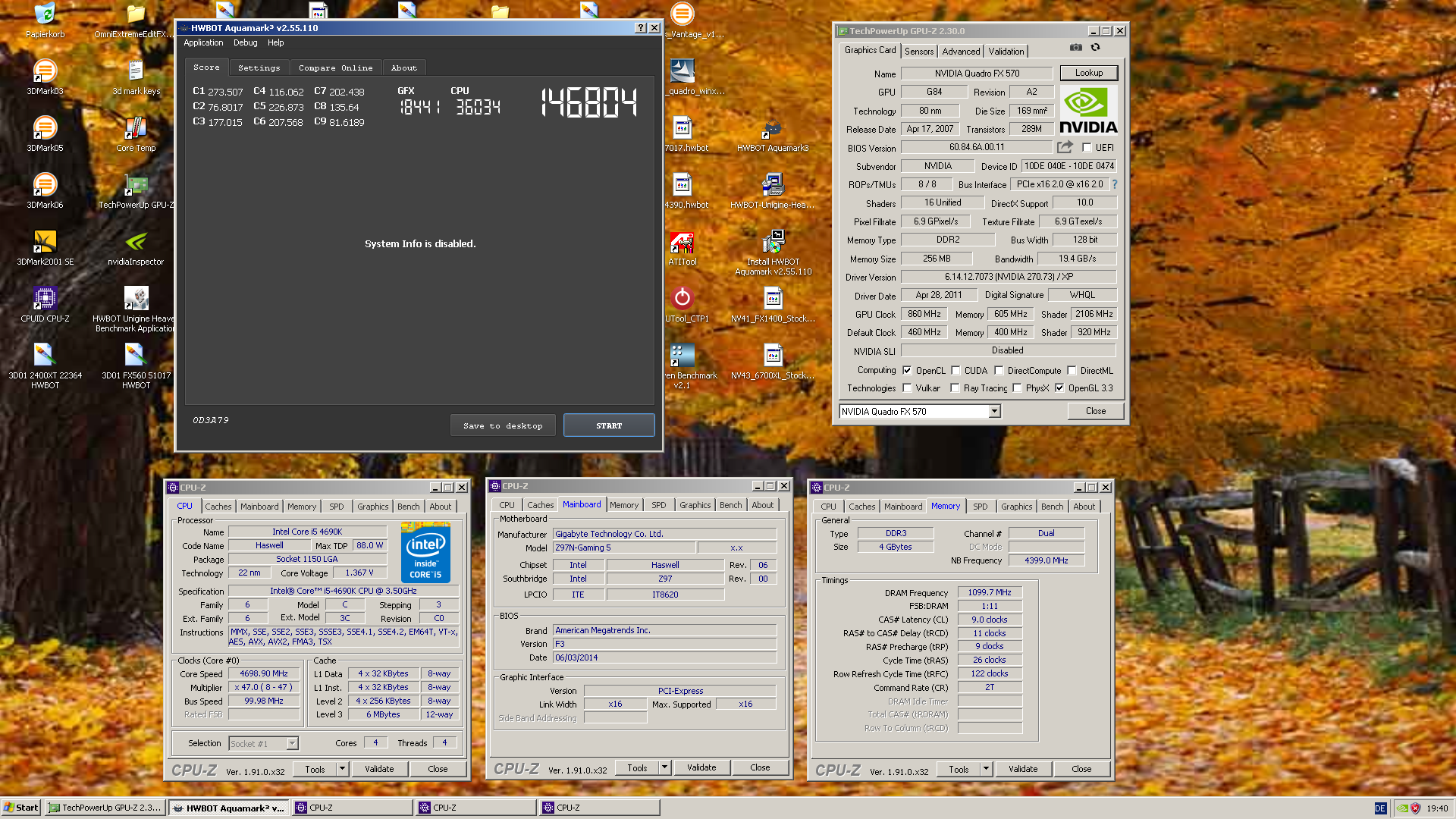Screen dimensions: 1456x819
Task: Toggle the OpenGL 3.3 checkbox
Action: click(x=1059, y=388)
